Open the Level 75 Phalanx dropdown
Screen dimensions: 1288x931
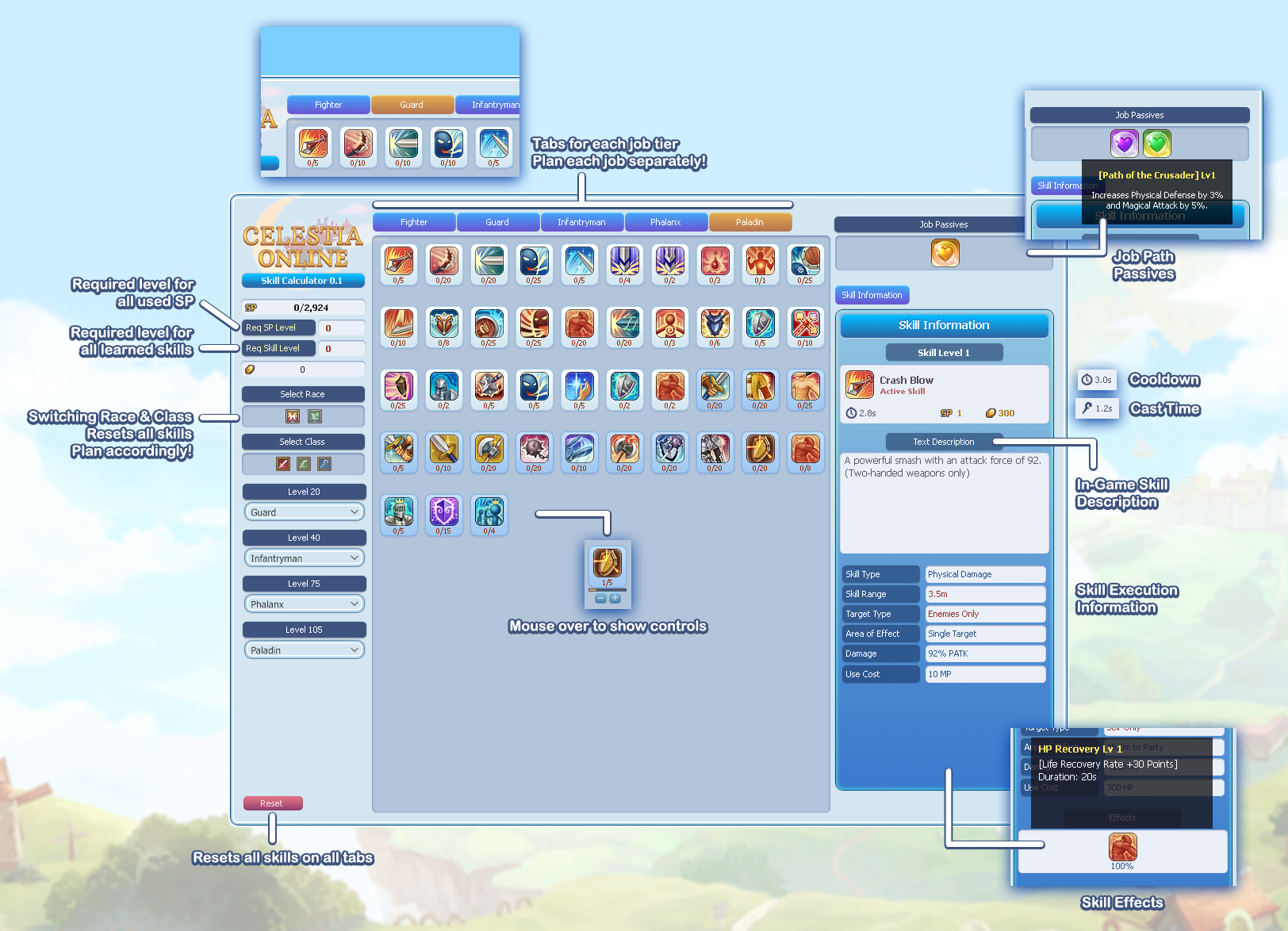[304, 604]
